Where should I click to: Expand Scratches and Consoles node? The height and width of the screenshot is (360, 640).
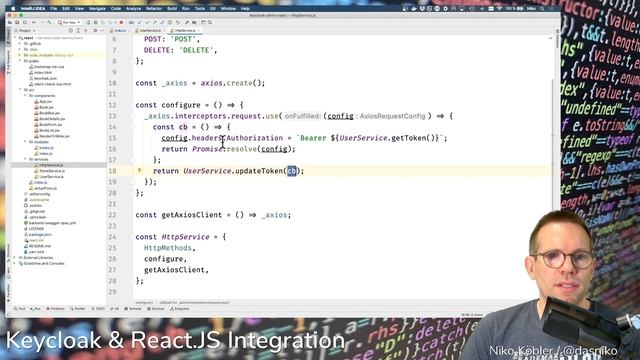(x=15, y=263)
